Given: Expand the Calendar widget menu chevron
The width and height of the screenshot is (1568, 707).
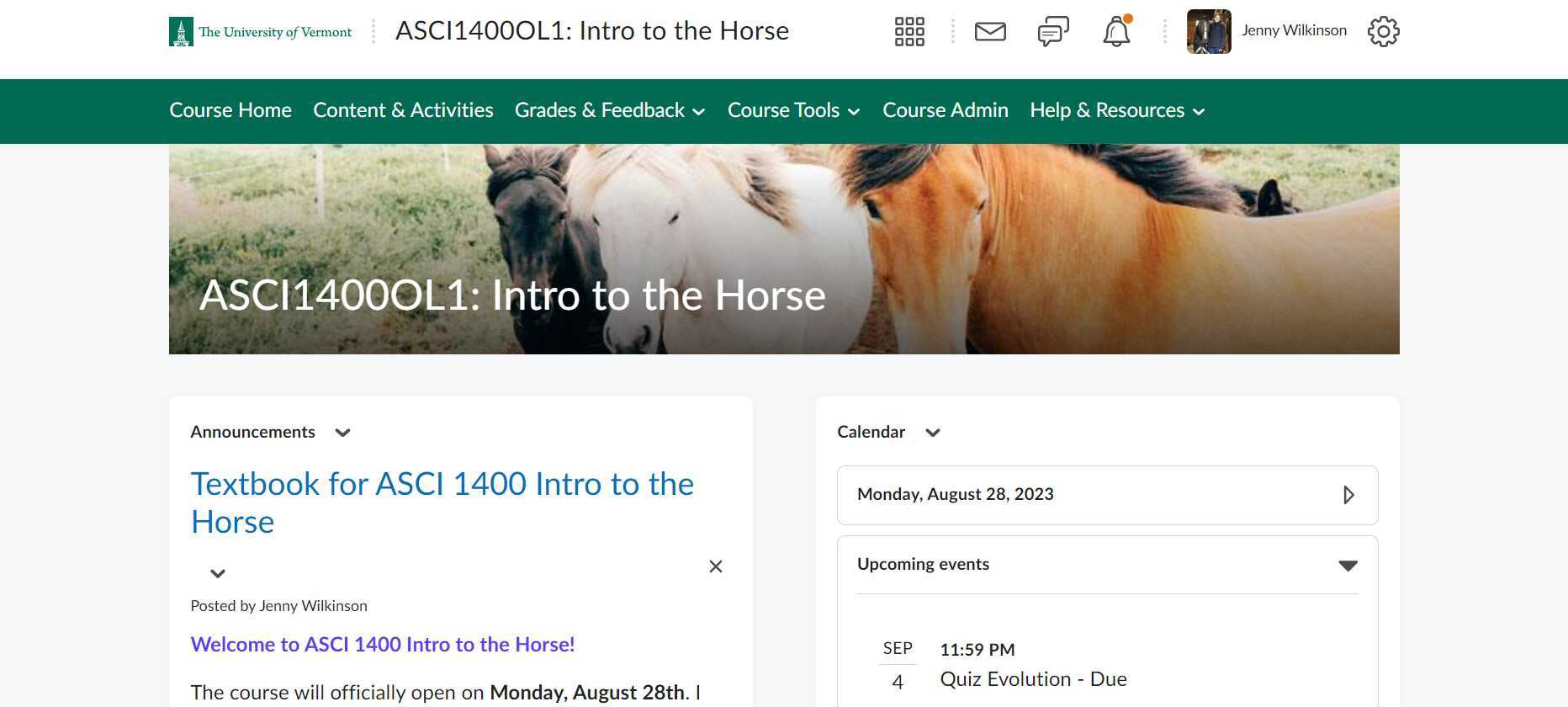Looking at the screenshot, I should [x=933, y=433].
